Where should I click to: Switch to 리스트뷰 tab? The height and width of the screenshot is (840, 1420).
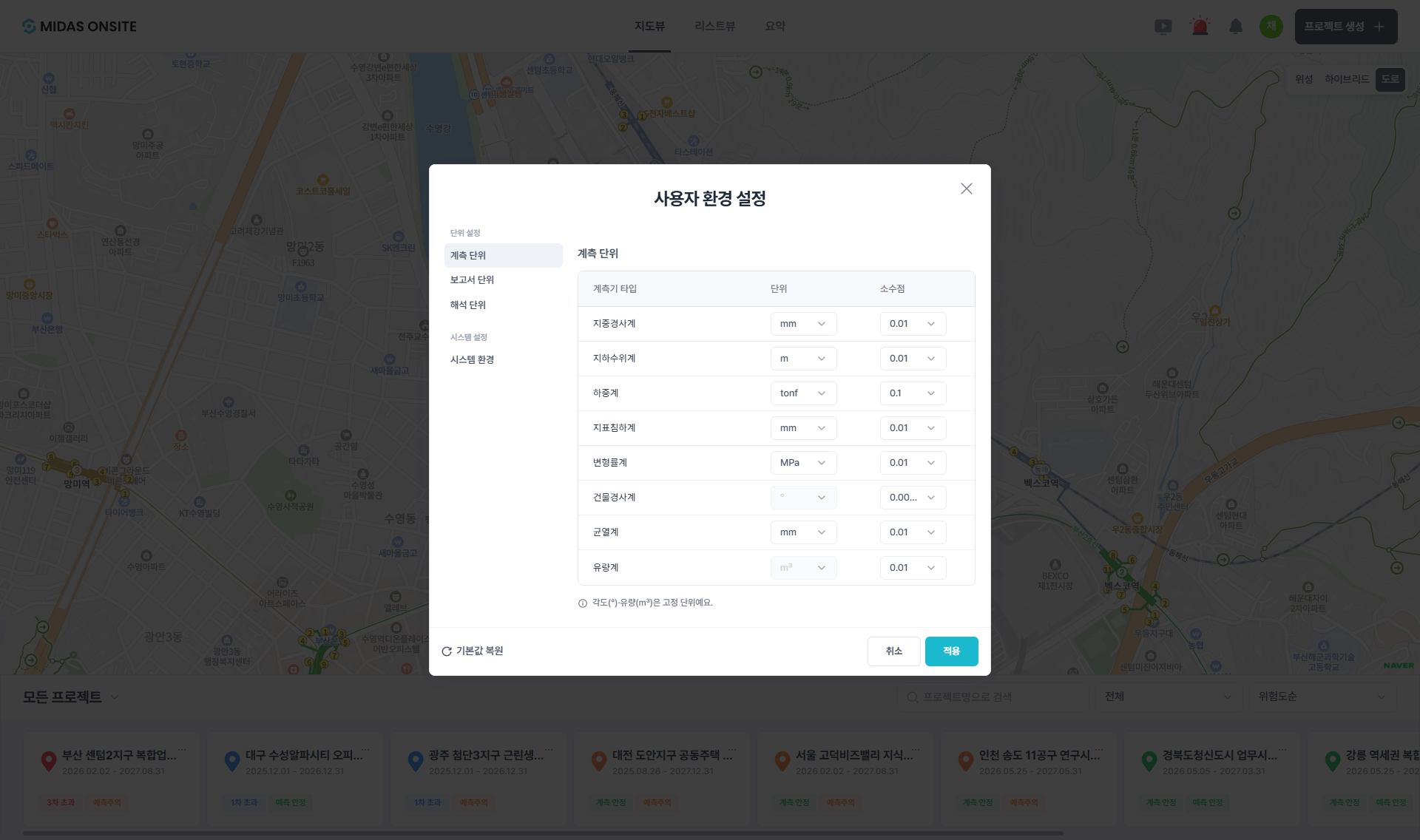(714, 27)
